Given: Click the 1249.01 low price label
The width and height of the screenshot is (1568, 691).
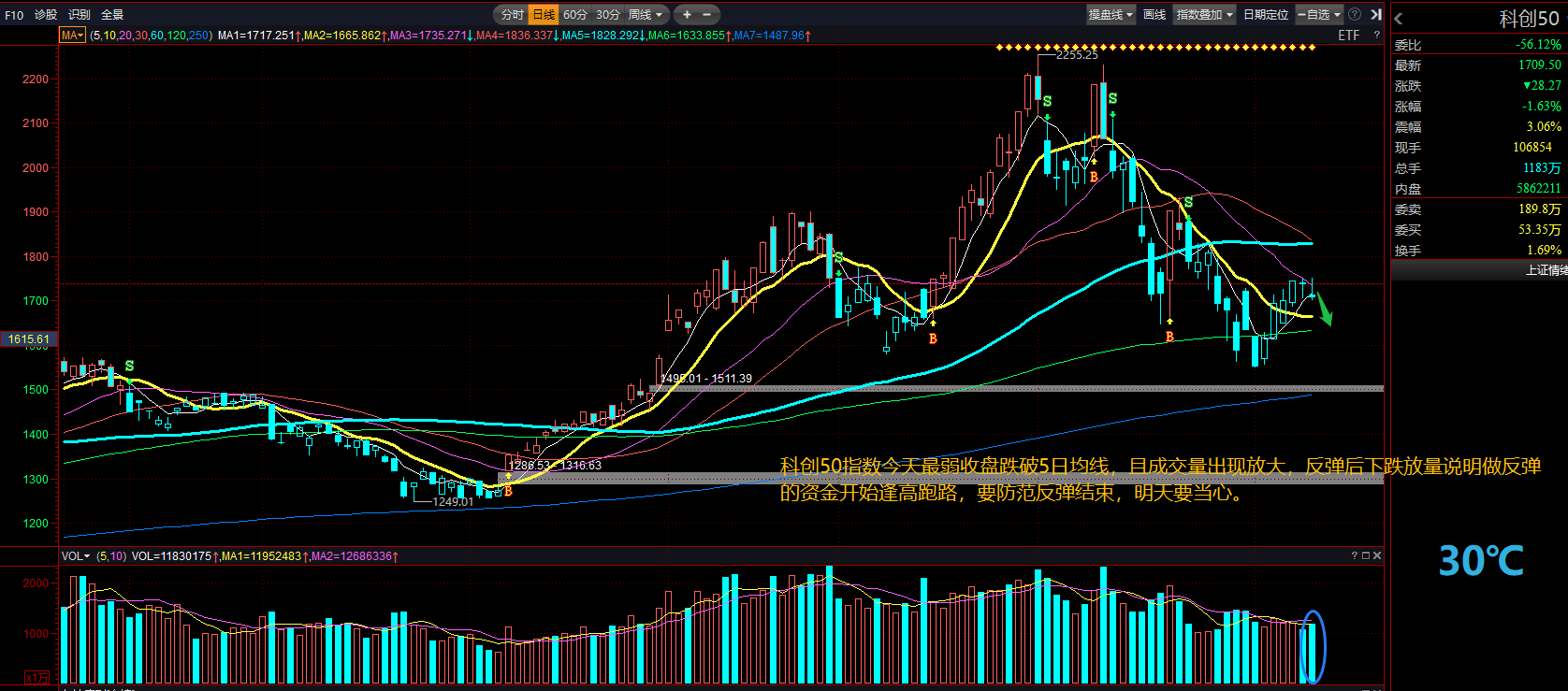Looking at the screenshot, I should pos(453,502).
